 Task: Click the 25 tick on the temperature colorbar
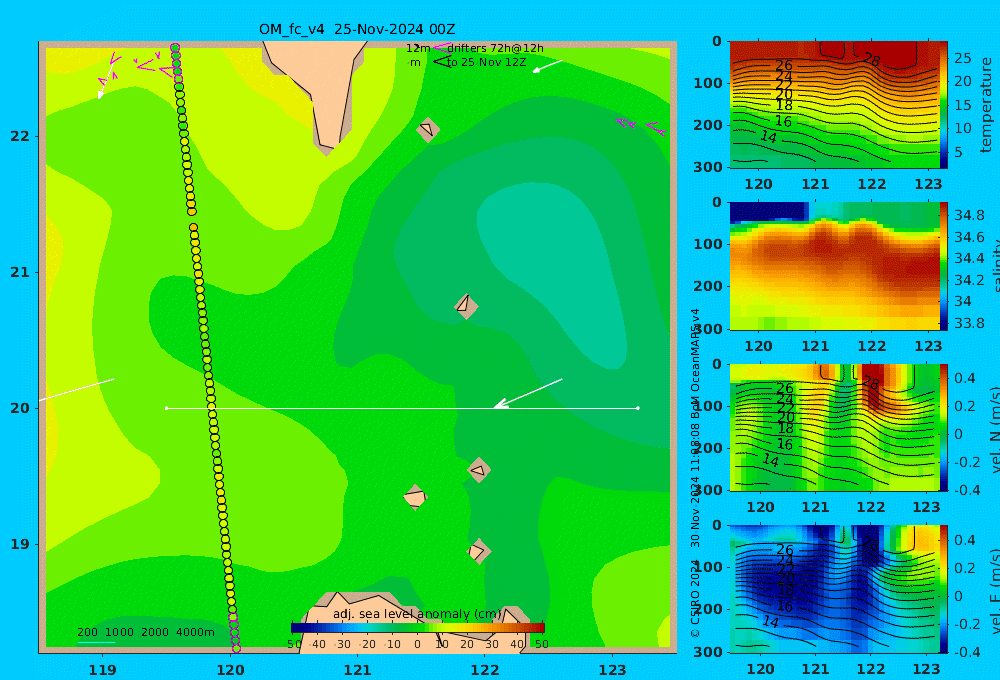click(x=963, y=59)
